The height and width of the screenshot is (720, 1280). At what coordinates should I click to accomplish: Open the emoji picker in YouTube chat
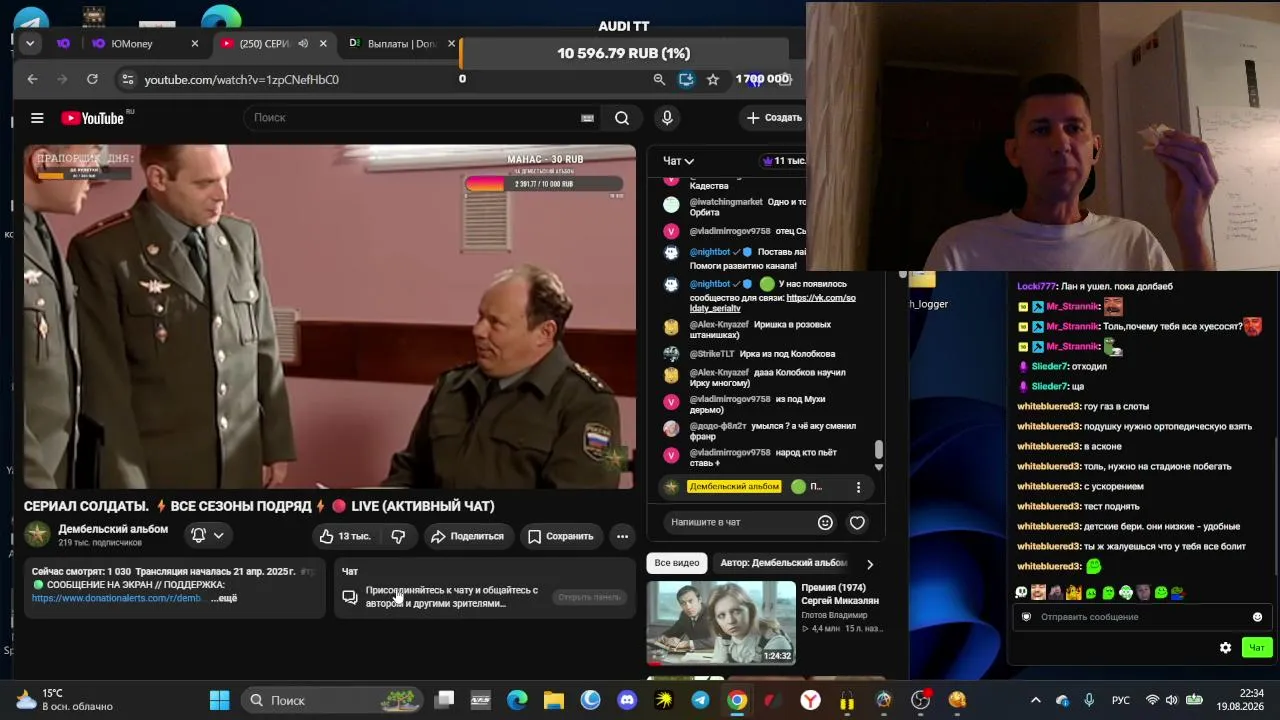point(825,522)
